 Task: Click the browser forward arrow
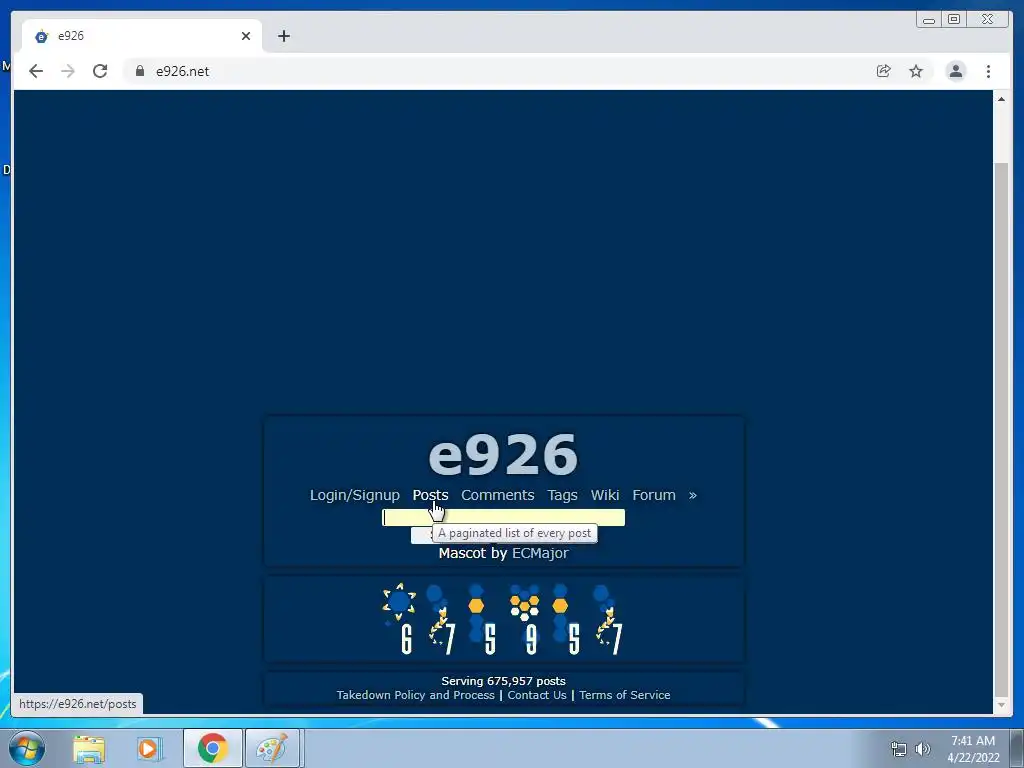coord(68,71)
